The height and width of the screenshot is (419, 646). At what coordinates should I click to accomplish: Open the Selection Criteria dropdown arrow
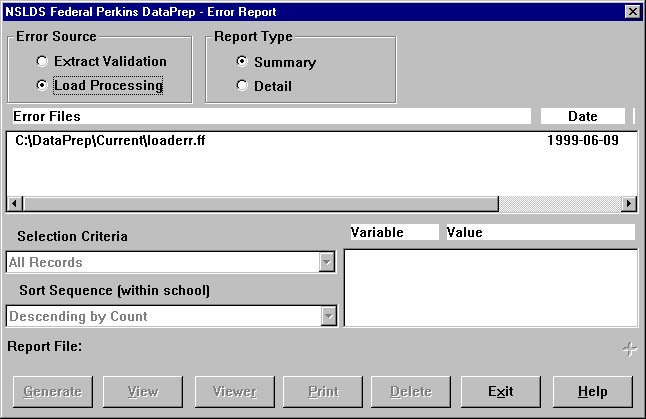[x=327, y=262]
